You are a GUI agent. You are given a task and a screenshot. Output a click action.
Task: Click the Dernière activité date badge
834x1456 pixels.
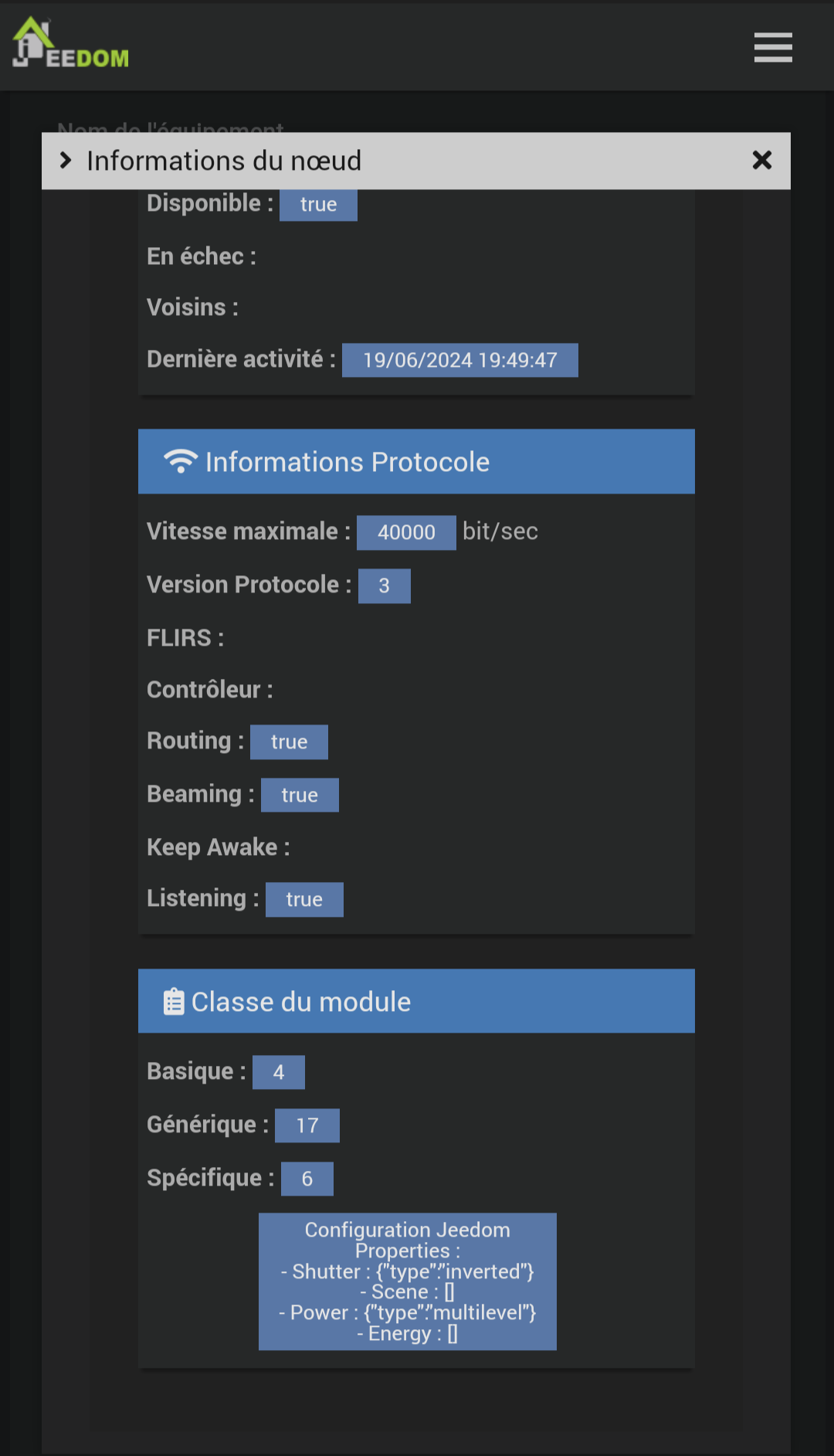[460, 360]
